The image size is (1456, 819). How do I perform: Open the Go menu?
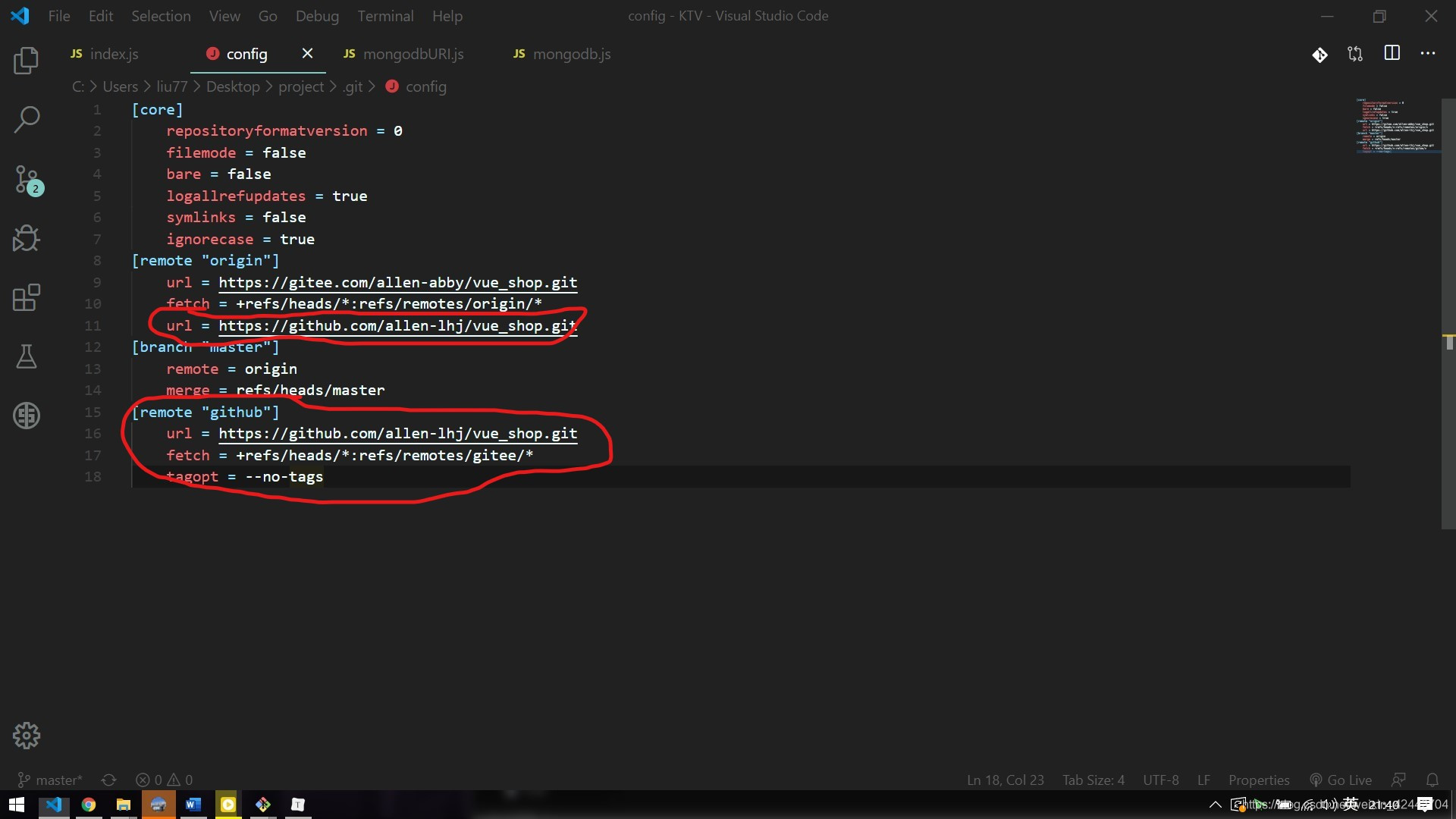(268, 16)
